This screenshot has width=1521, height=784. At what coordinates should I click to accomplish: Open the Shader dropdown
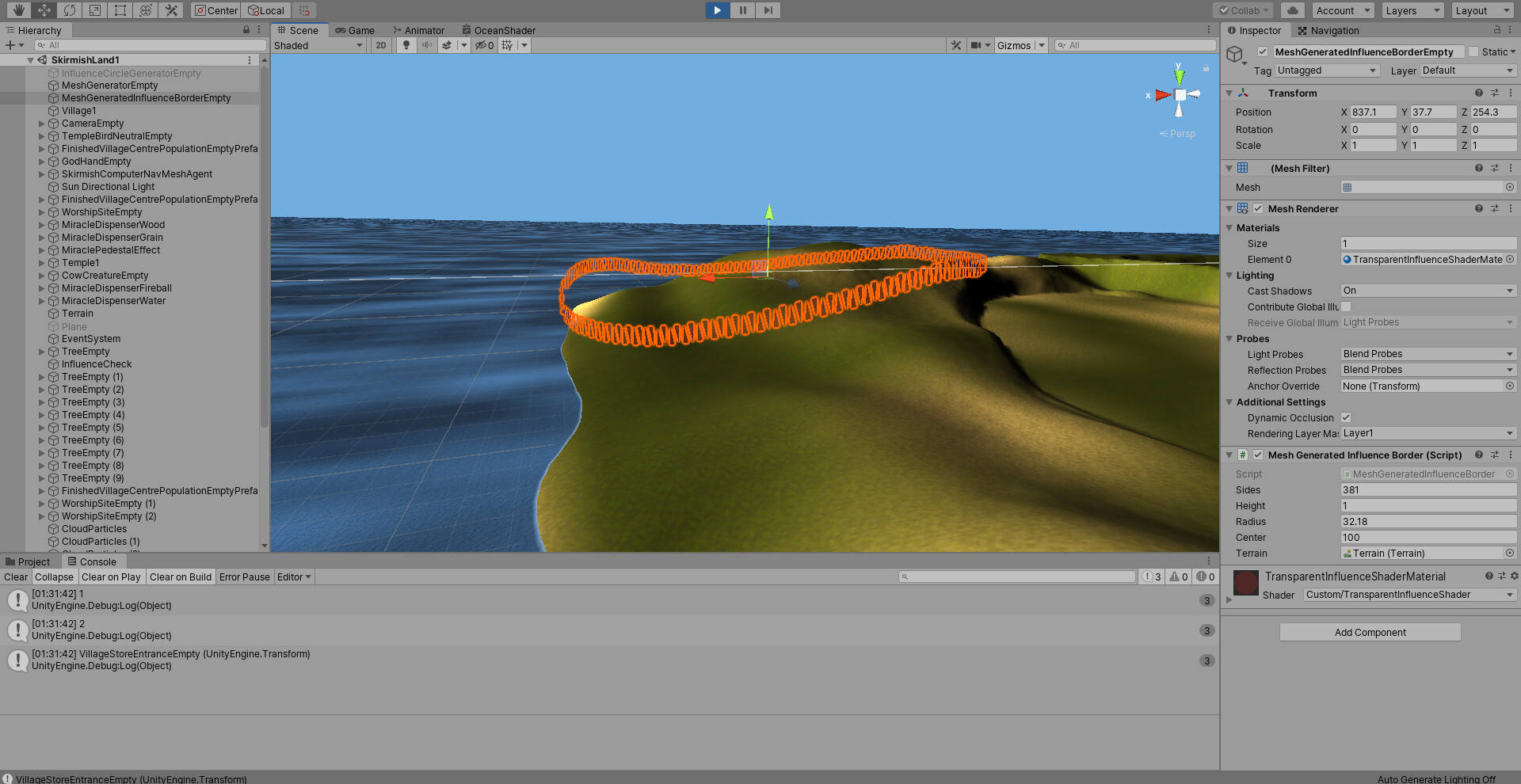click(1409, 595)
